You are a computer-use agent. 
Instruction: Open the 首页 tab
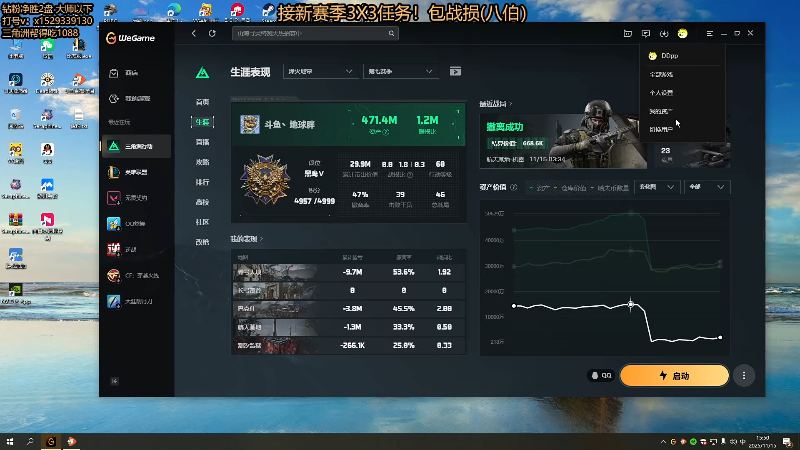(x=203, y=102)
